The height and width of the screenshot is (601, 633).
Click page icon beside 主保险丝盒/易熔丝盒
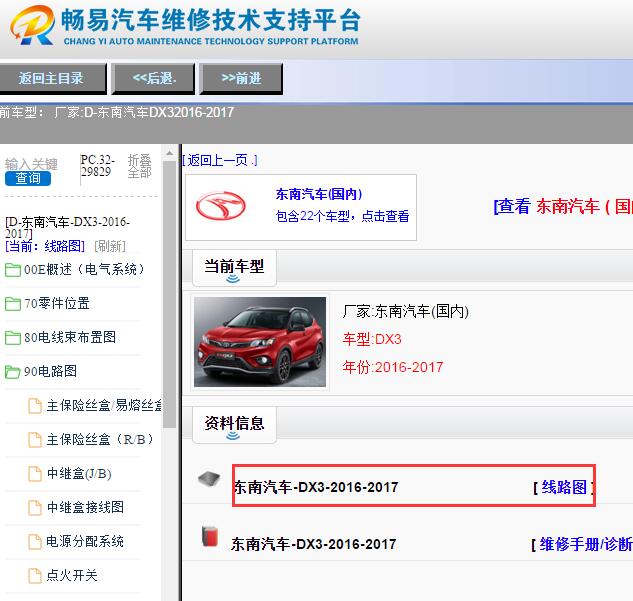[35, 406]
